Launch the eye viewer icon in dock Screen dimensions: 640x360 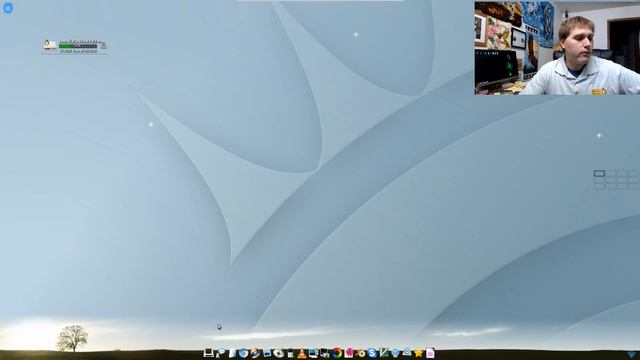[278, 353]
